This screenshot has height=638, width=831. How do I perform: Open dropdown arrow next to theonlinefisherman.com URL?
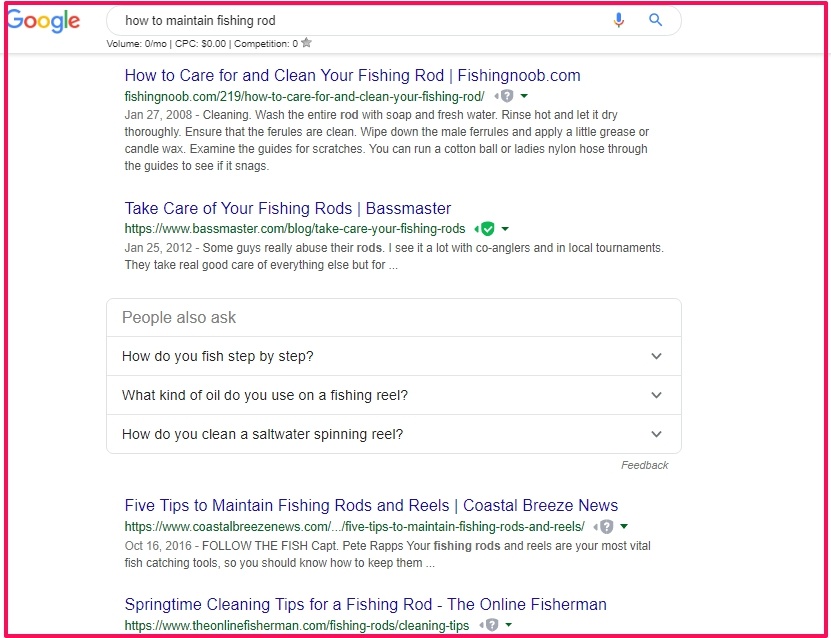(509, 625)
